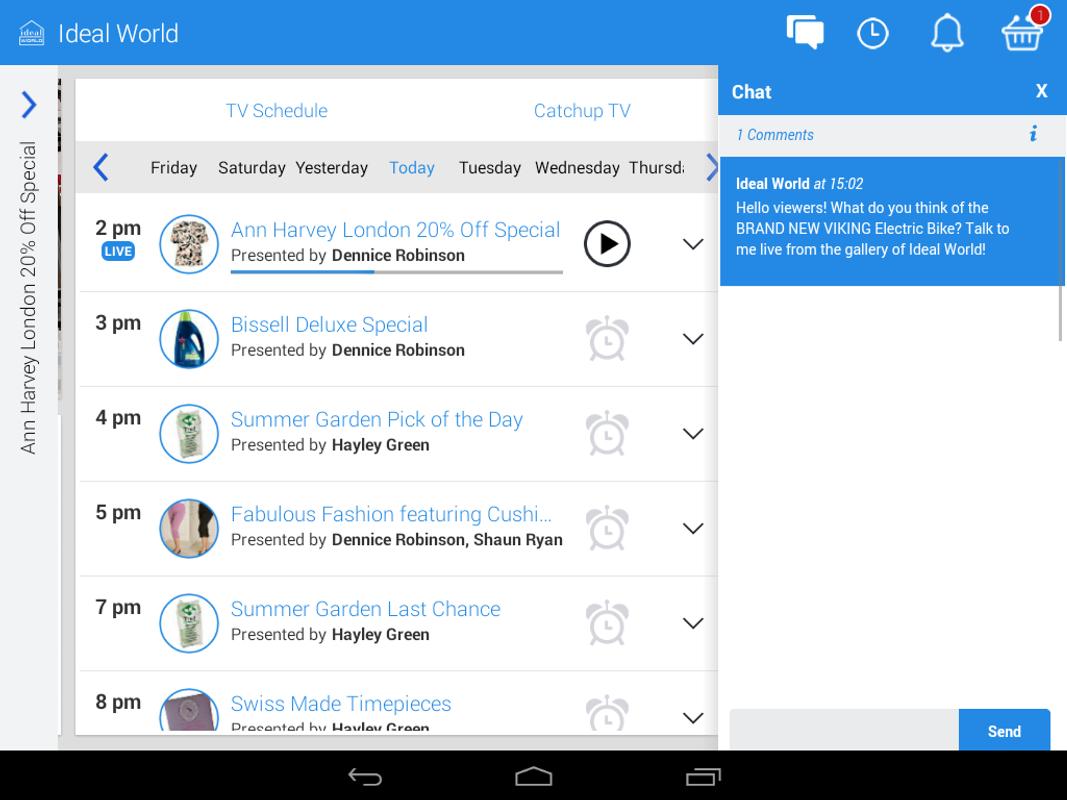Tap the Android back button
1067x800 pixels.
pos(365,776)
